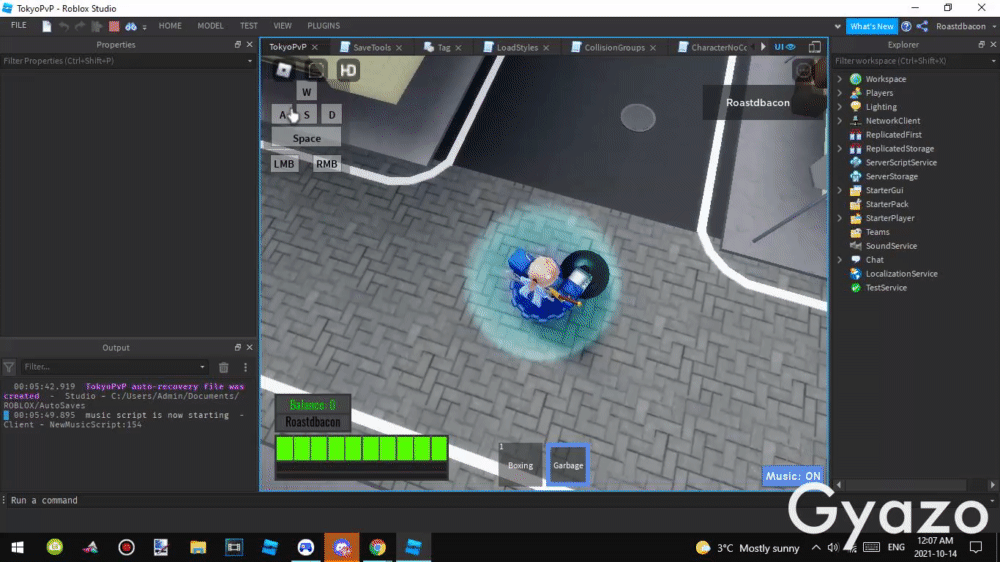Screen dimensions: 1000x562
Task: Close the TokyoPvP tab
Action: pos(314,47)
